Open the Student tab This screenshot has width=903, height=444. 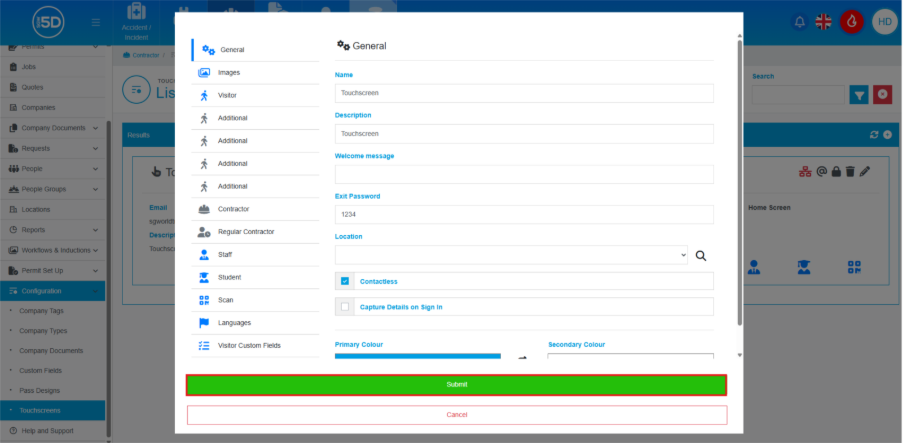255,278
